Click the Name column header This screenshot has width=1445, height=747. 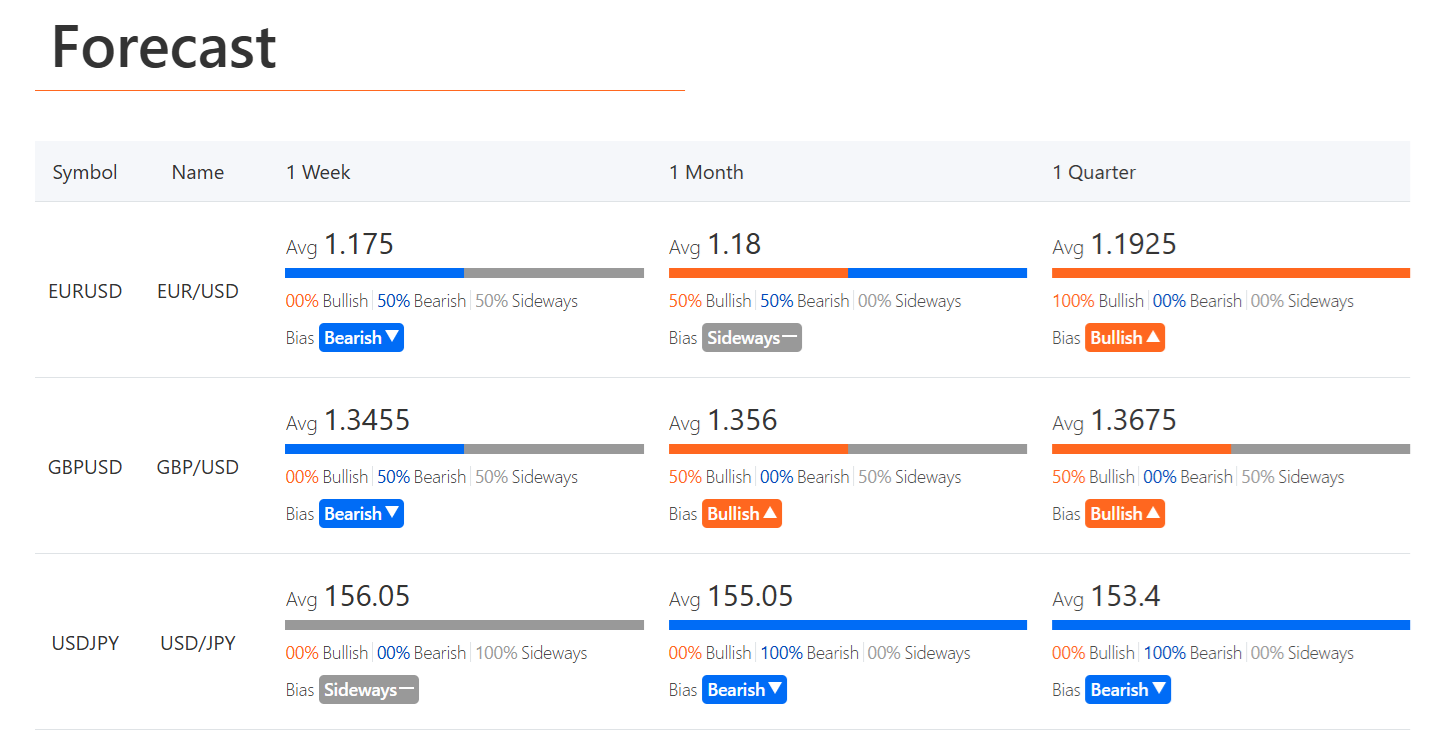[198, 172]
